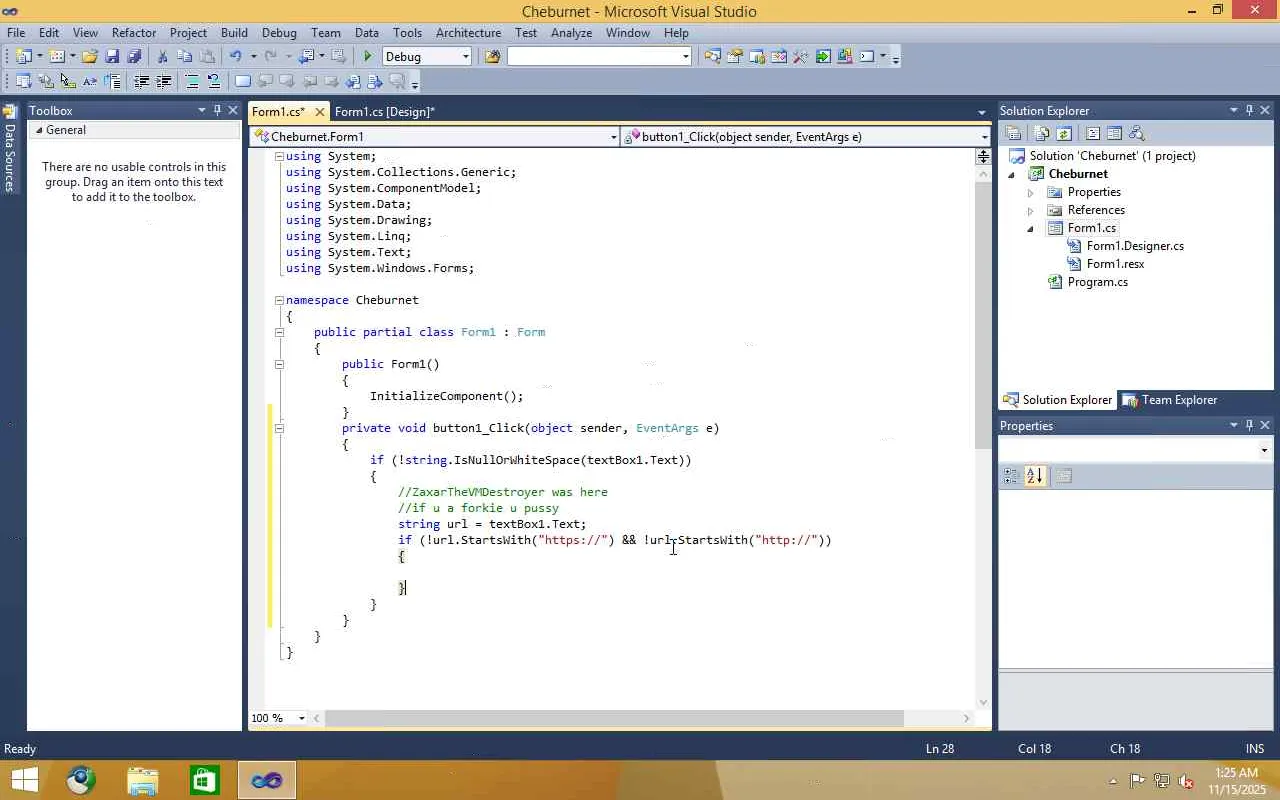The image size is (1280, 800).
Task: Switch to the Form1.cs [Design] tab
Action: tap(384, 112)
